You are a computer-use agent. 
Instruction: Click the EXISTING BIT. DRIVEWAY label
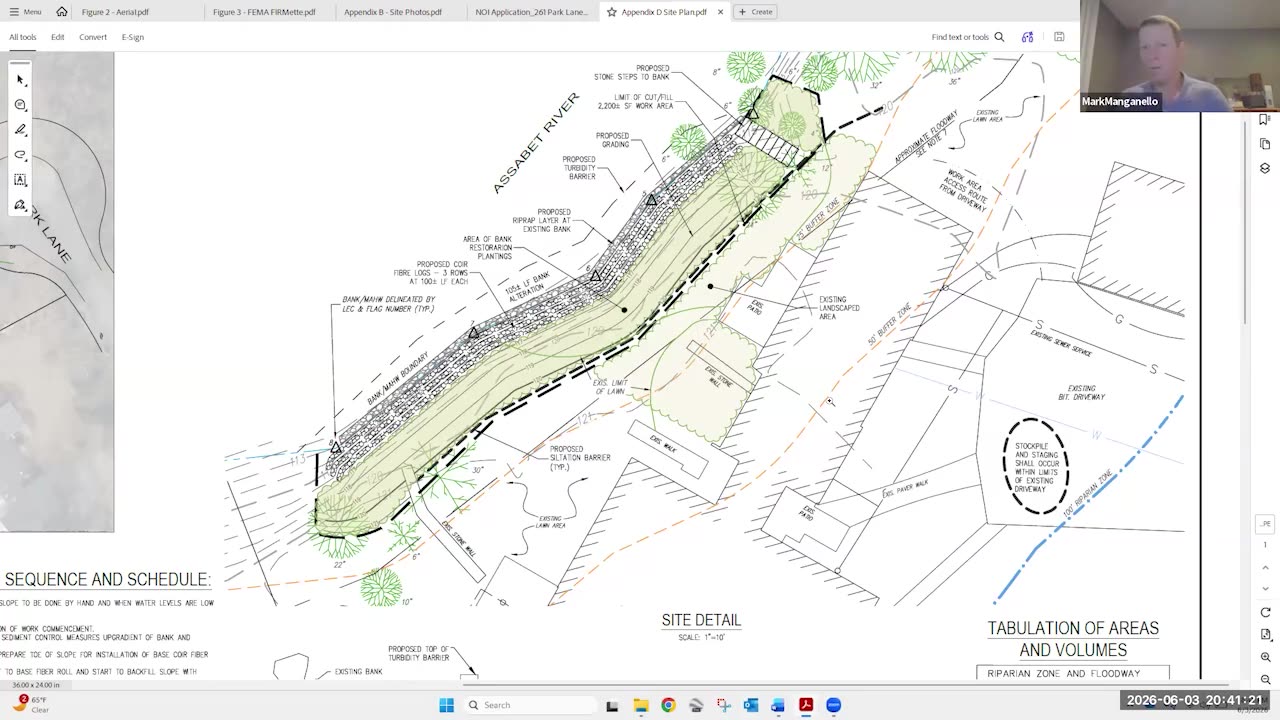(1081, 393)
